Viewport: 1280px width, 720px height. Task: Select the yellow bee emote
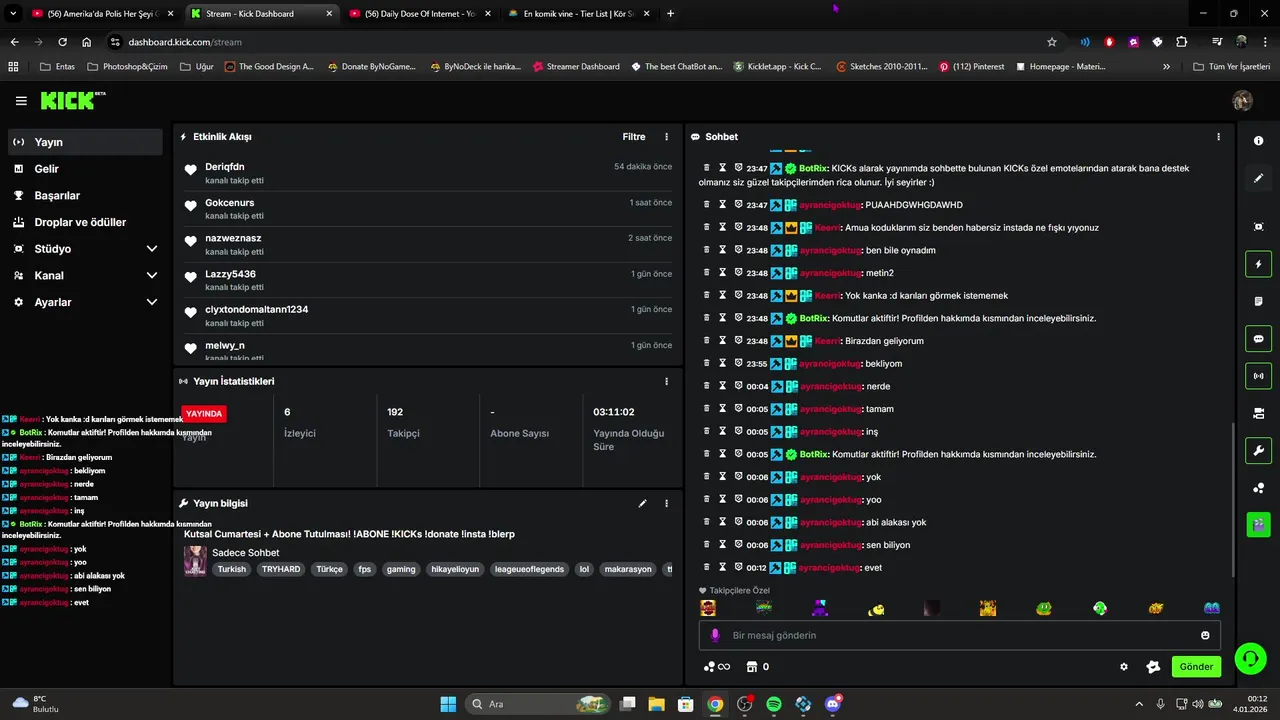point(876,608)
